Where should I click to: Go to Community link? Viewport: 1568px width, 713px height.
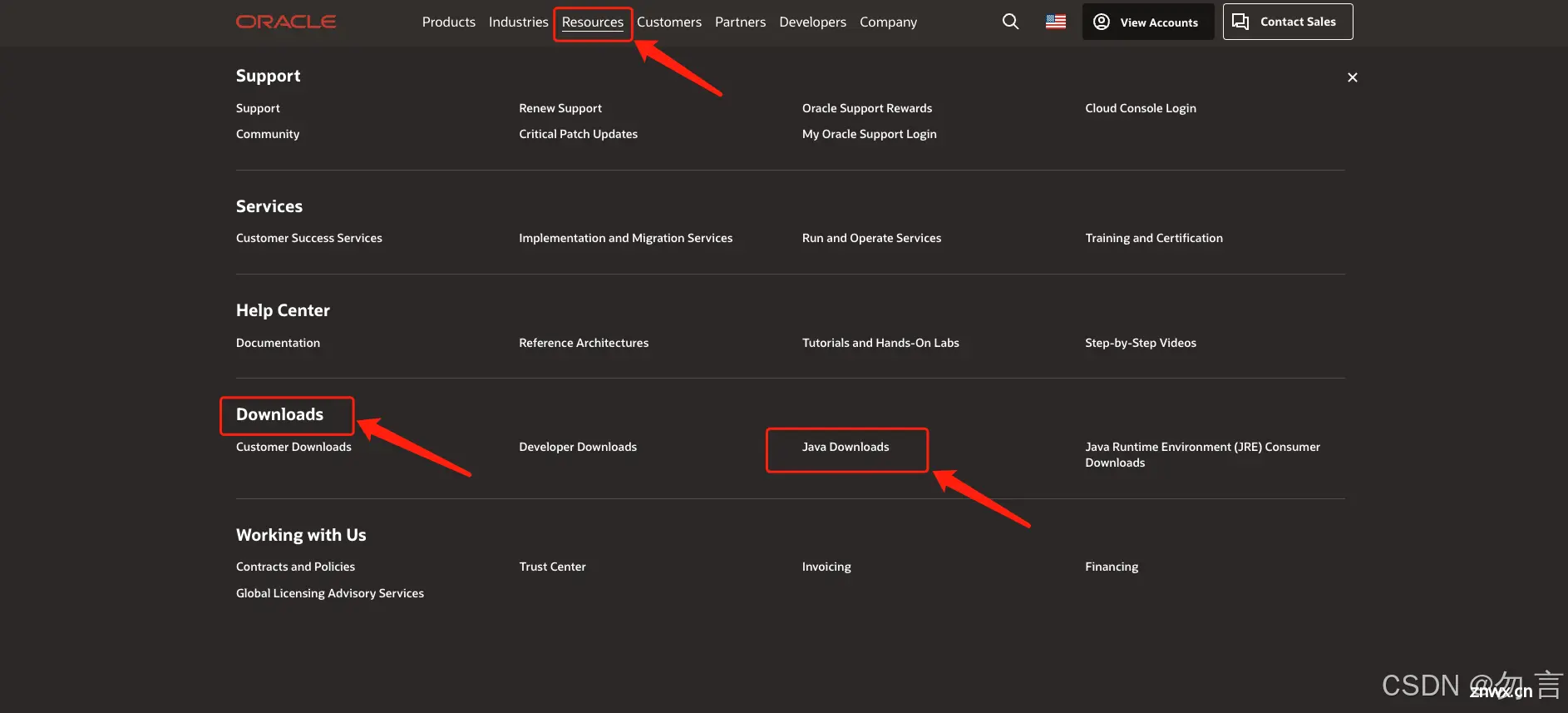(x=268, y=134)
